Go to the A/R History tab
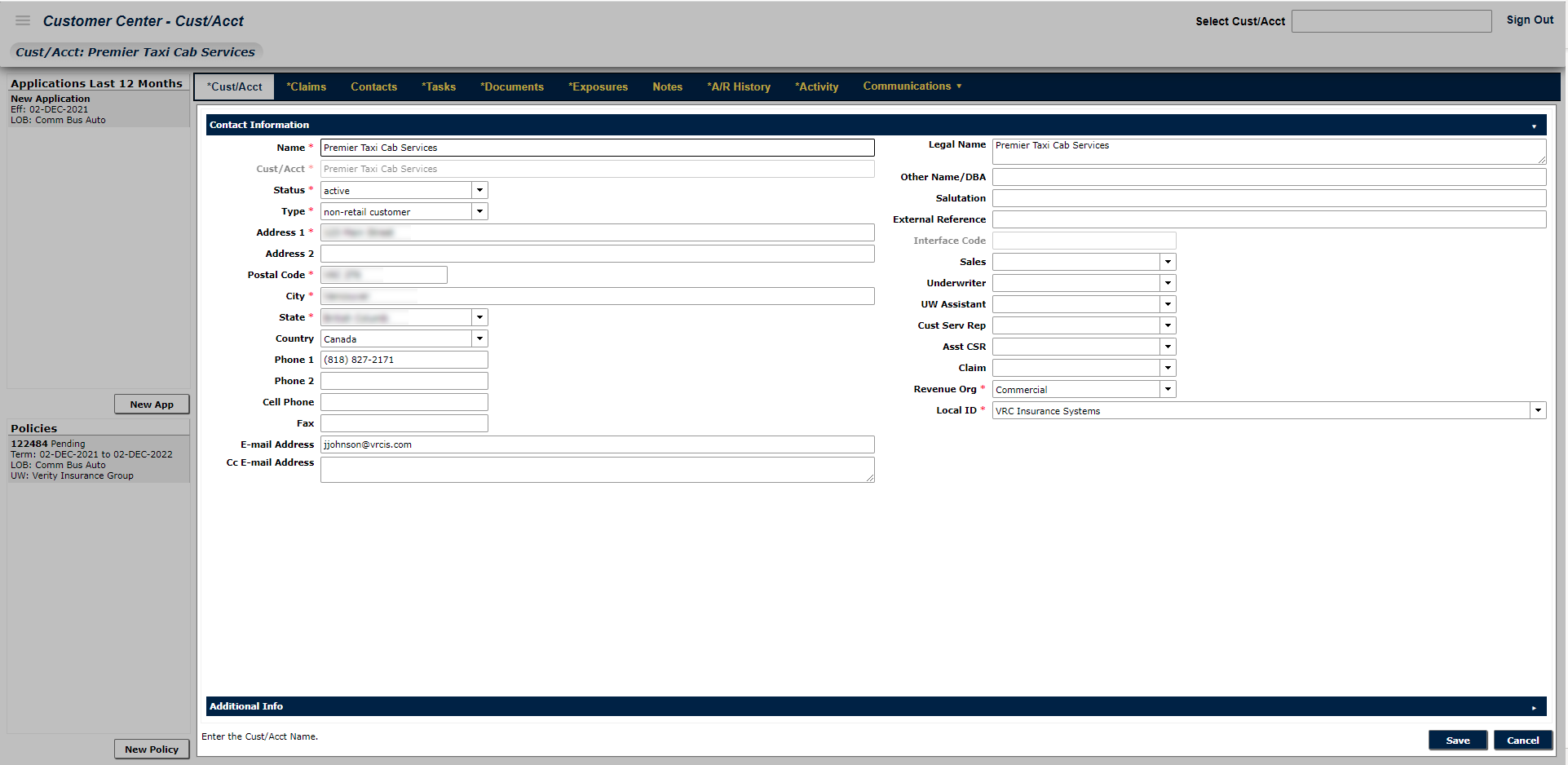This screenshot has width=1568, height=765. coord(739,87)
